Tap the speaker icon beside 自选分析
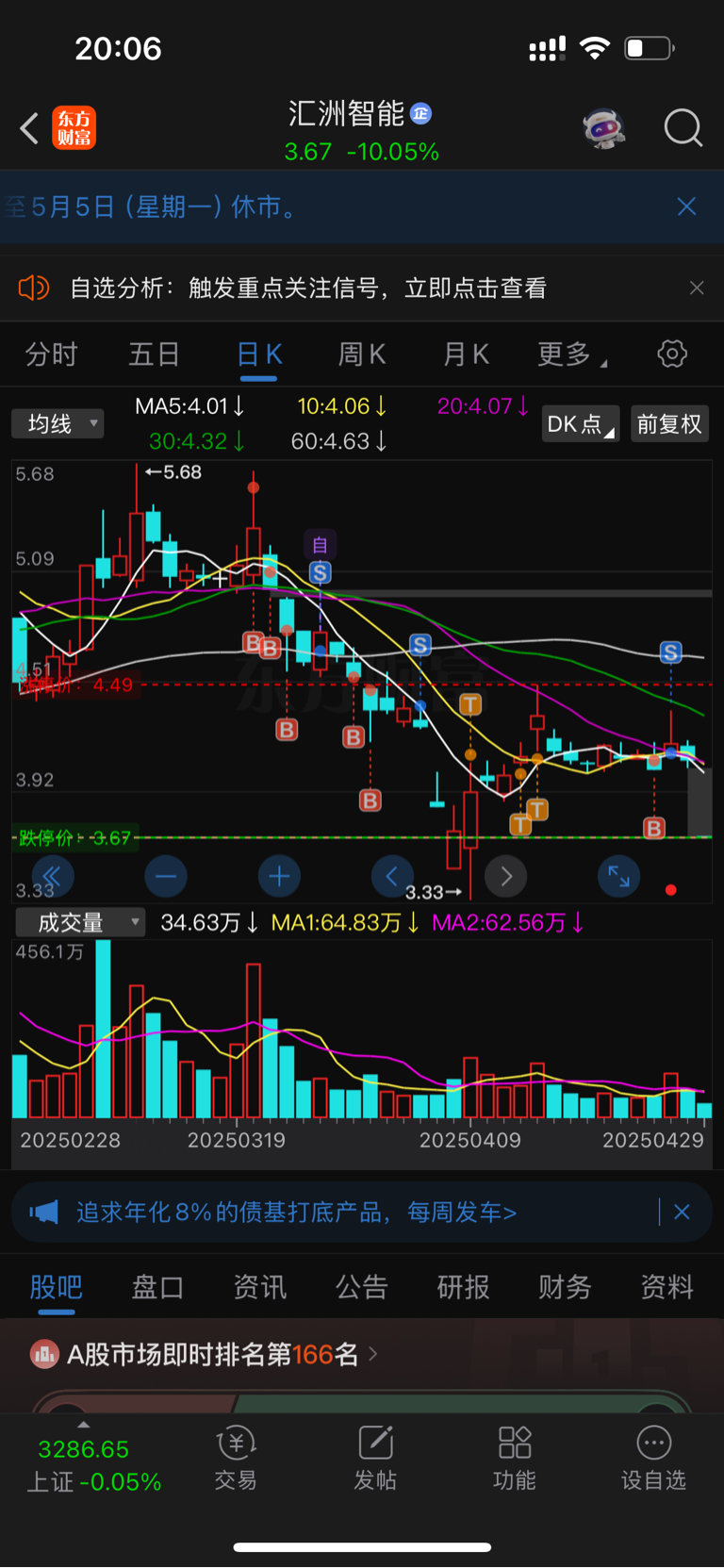The width and height of the screenshot is (724, 1568). coord(33,288)
